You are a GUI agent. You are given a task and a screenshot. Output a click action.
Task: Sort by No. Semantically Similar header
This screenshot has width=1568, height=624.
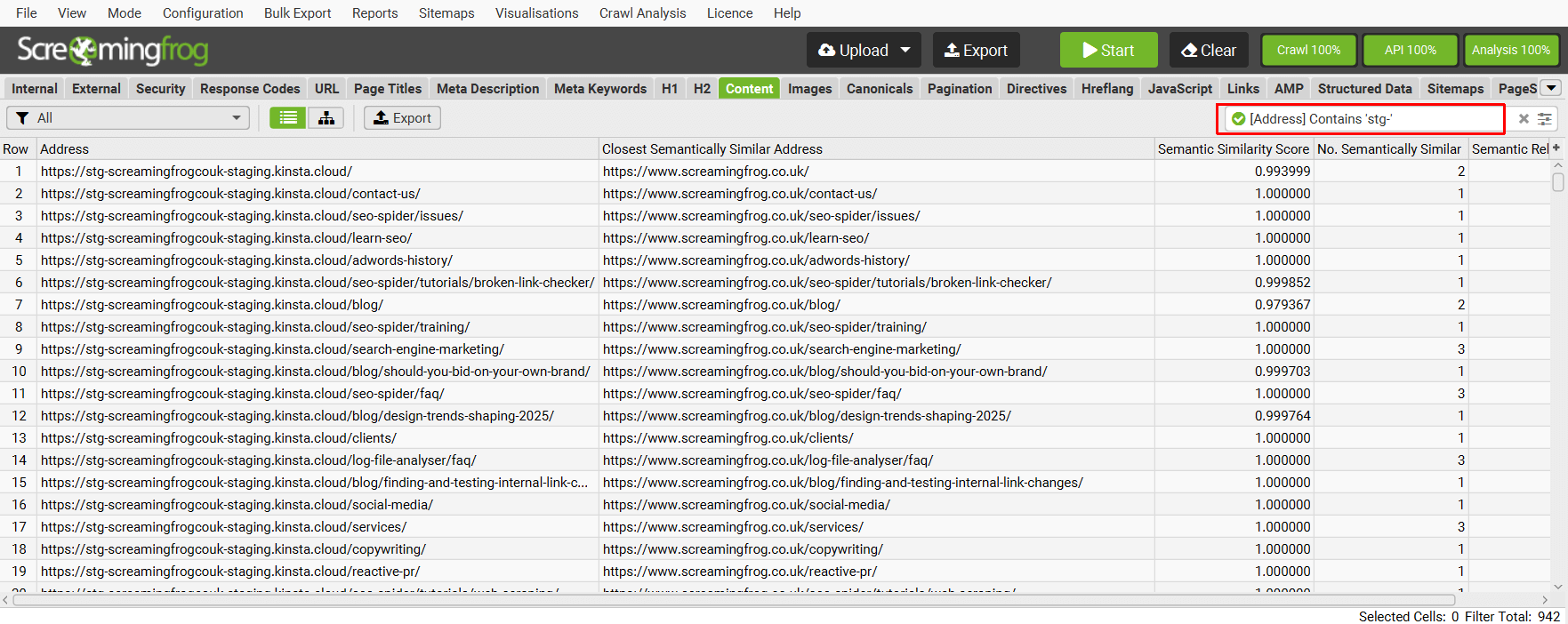click(x=1390, y=148)
